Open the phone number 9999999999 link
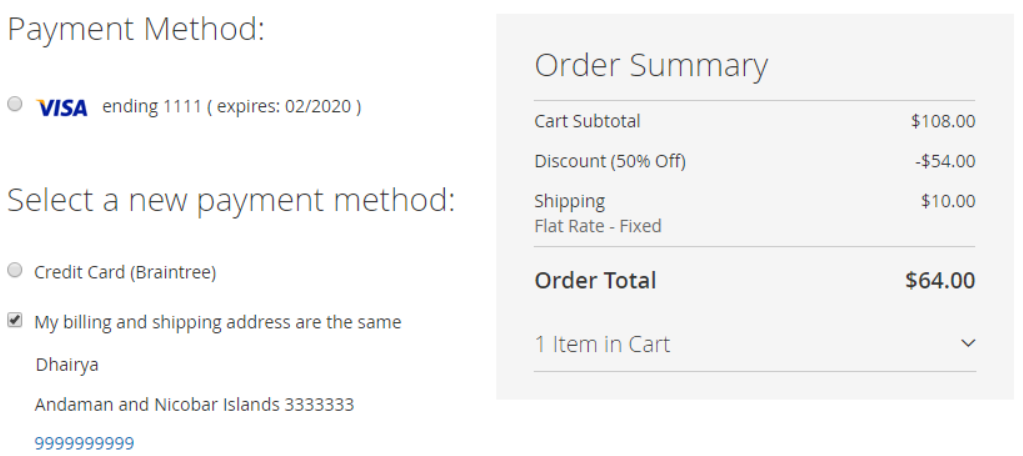The height and width of the screenshot is (456, 1023). tap(84, 444)
